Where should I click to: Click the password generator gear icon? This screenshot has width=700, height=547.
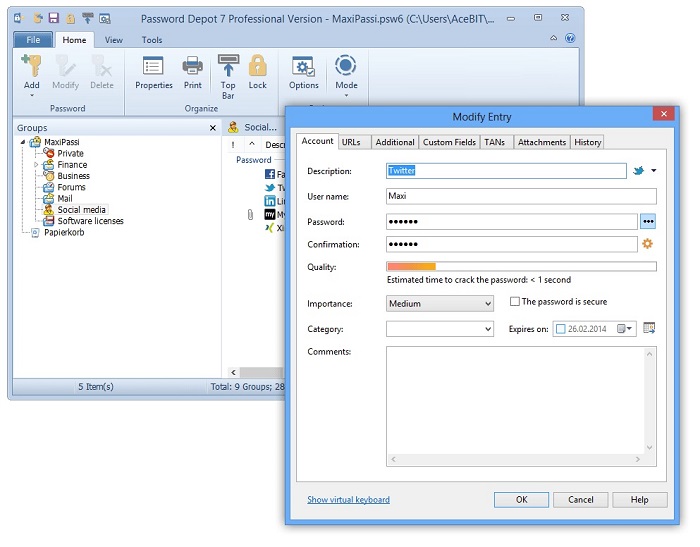point(647,244)
